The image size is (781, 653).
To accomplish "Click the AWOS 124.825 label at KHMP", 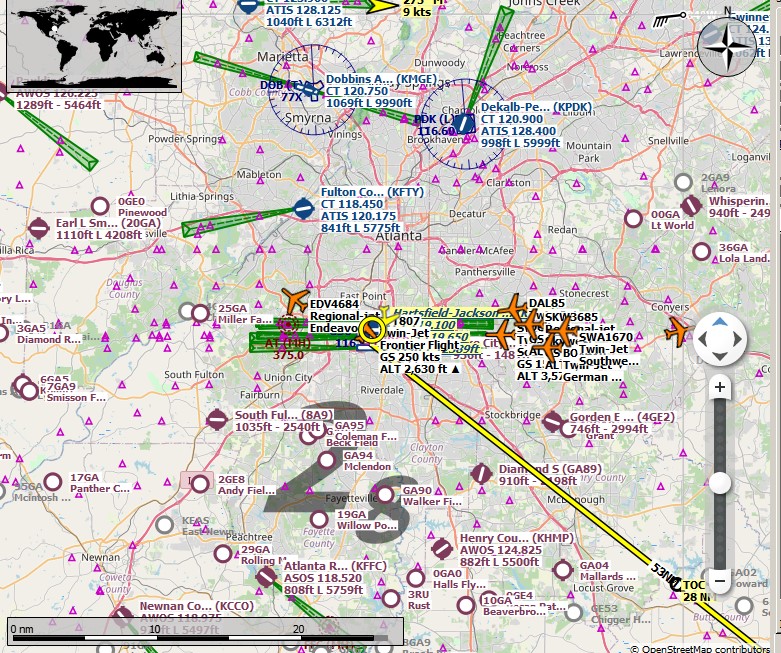I will tap(501, 550).
